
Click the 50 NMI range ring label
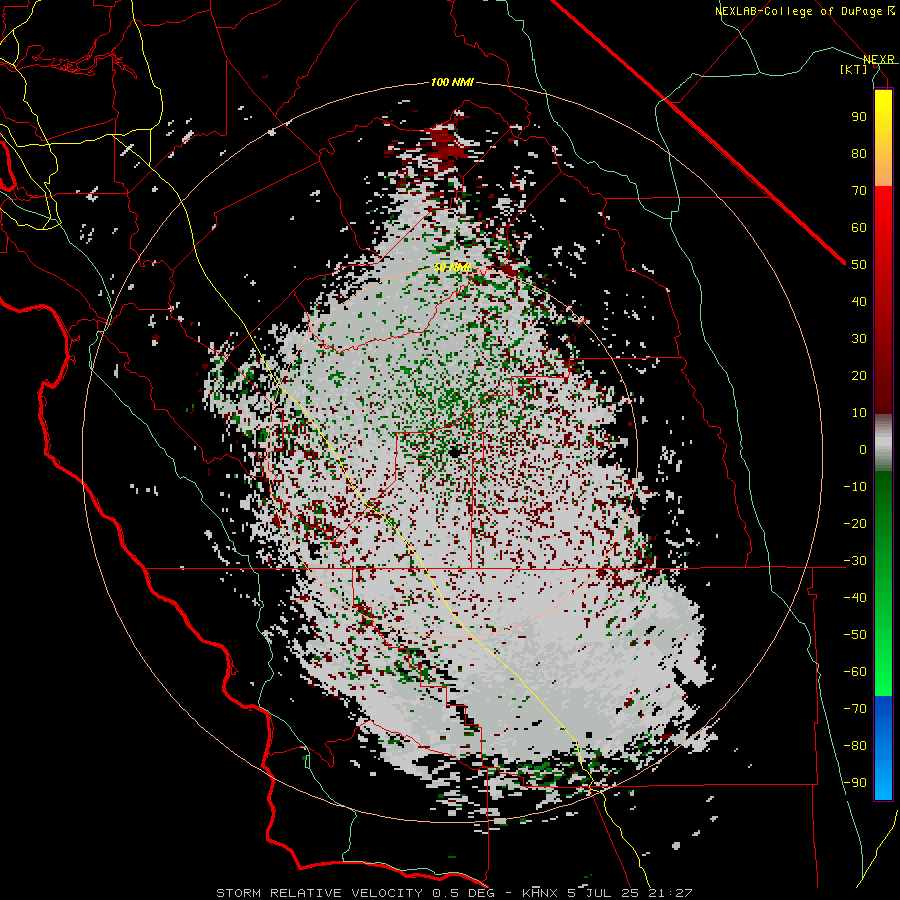452,267
